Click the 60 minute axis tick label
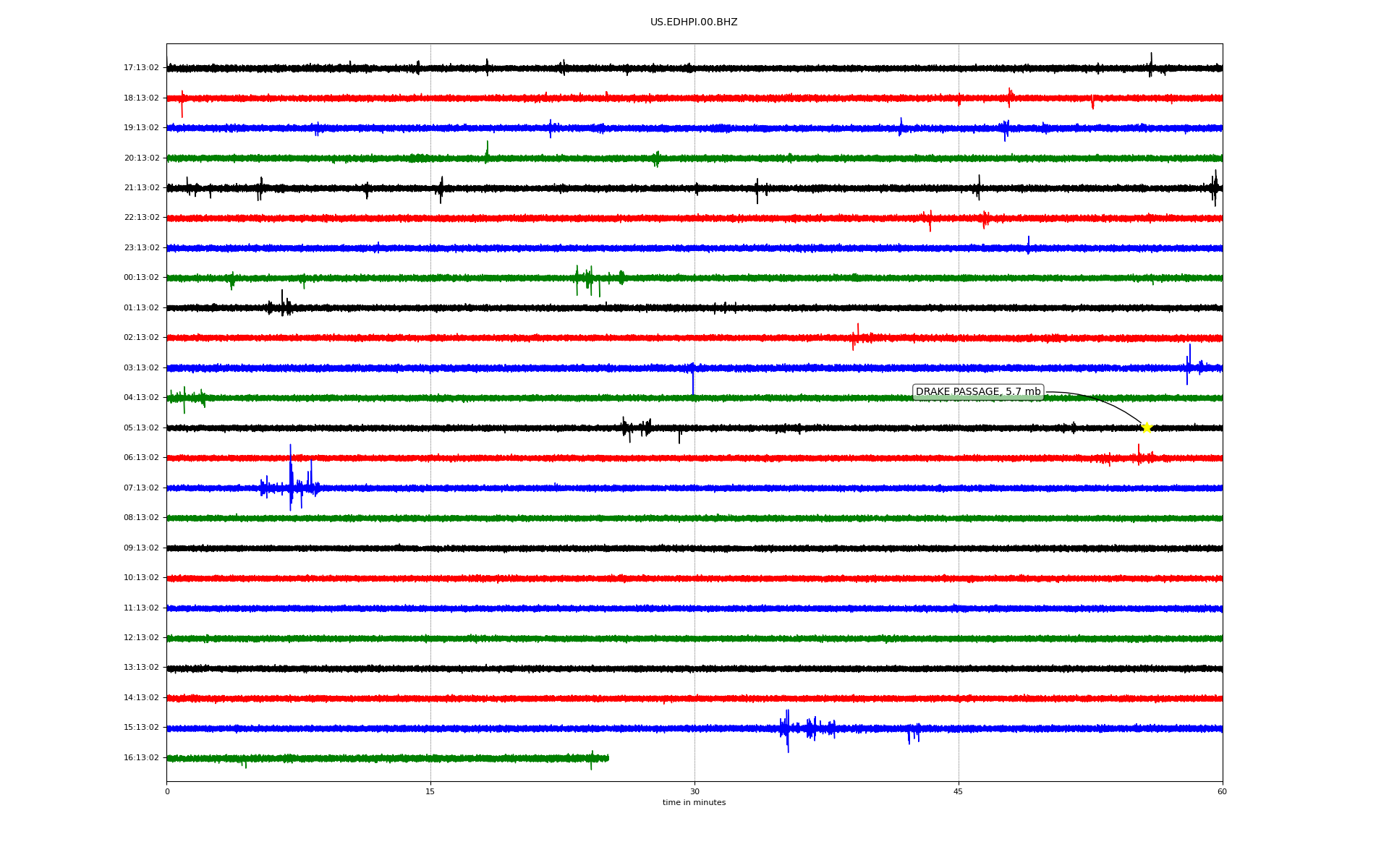The height and width of the screenshot is (868, 1389). click(1222, 792)
